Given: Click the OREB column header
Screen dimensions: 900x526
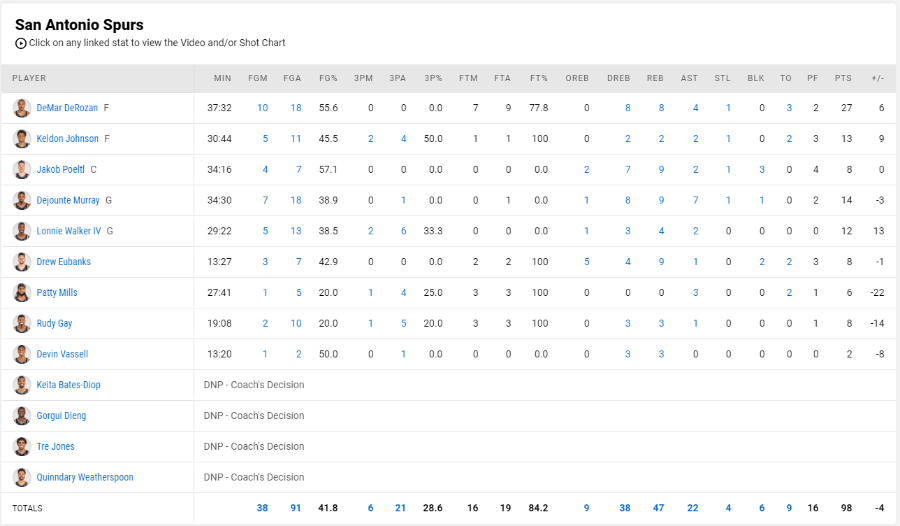Looking at the screenshot, I should (x=577, y=78).
